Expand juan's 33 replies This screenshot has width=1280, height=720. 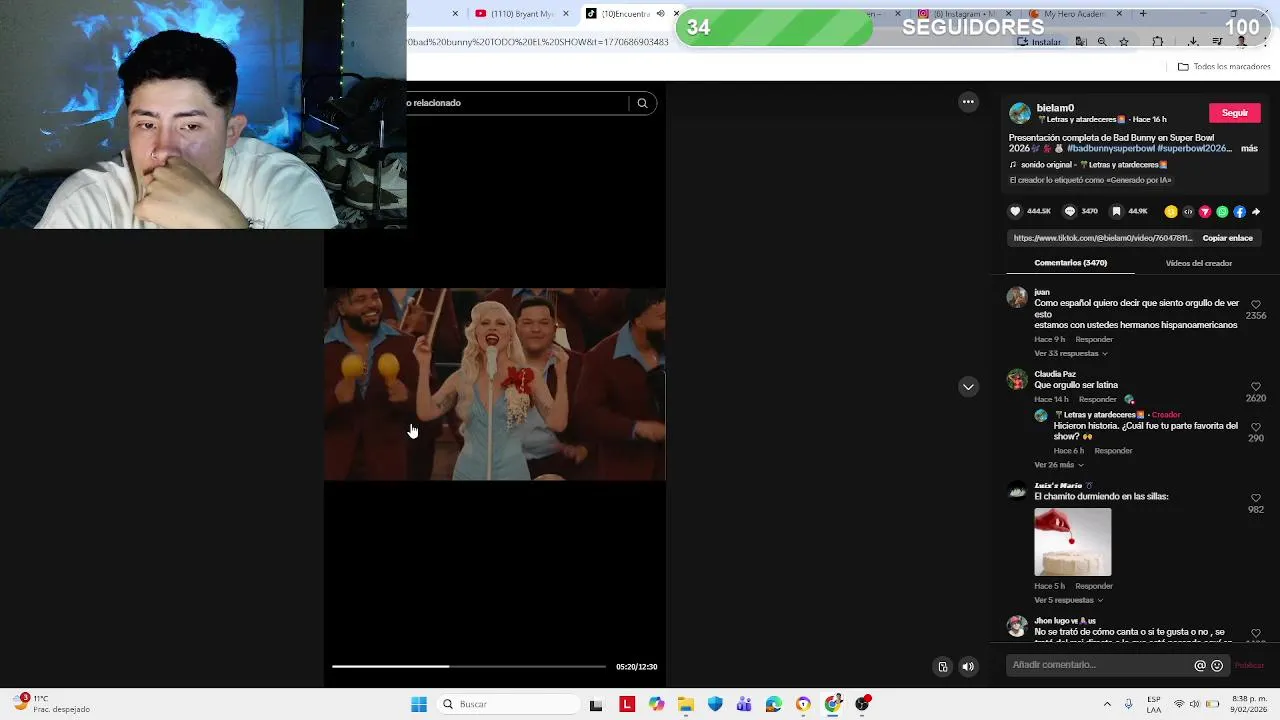pyautogui.click(x=1070, y=353)
